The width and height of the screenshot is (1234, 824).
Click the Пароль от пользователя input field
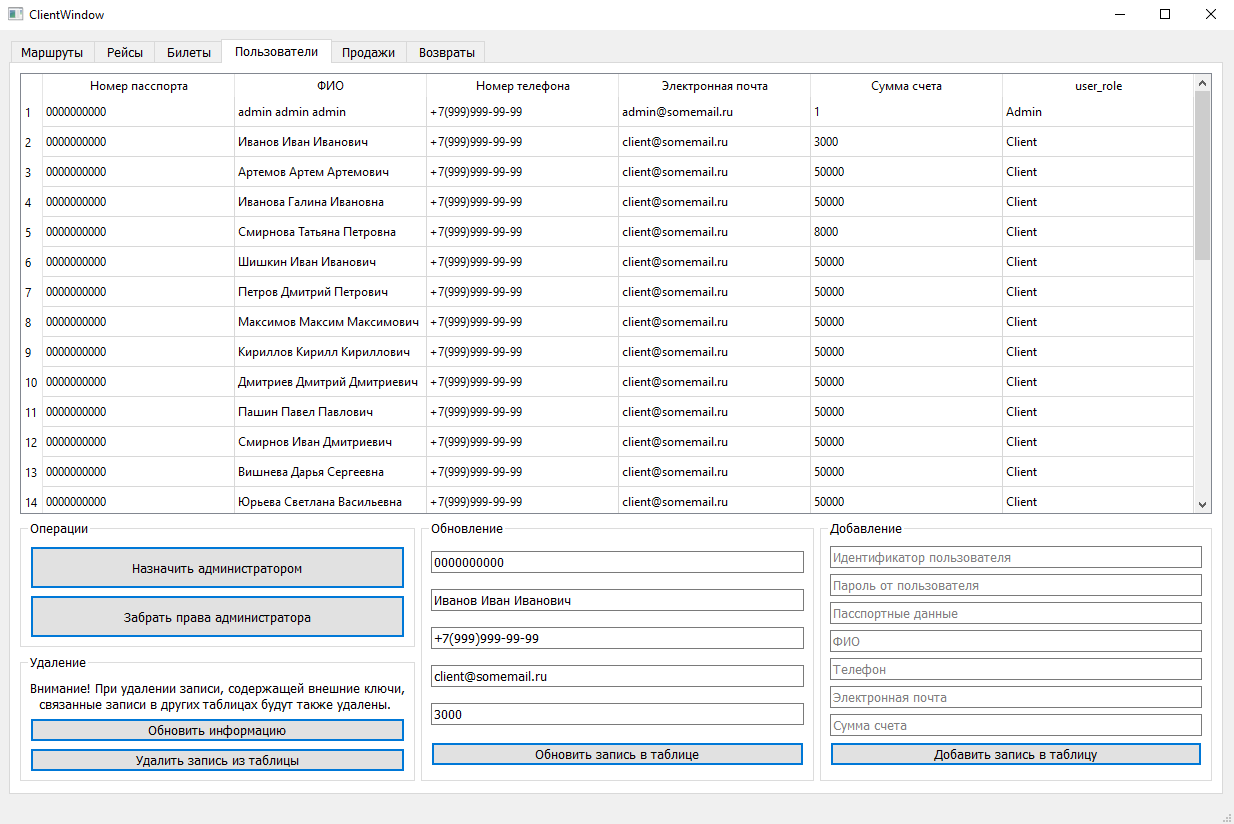1015,585
